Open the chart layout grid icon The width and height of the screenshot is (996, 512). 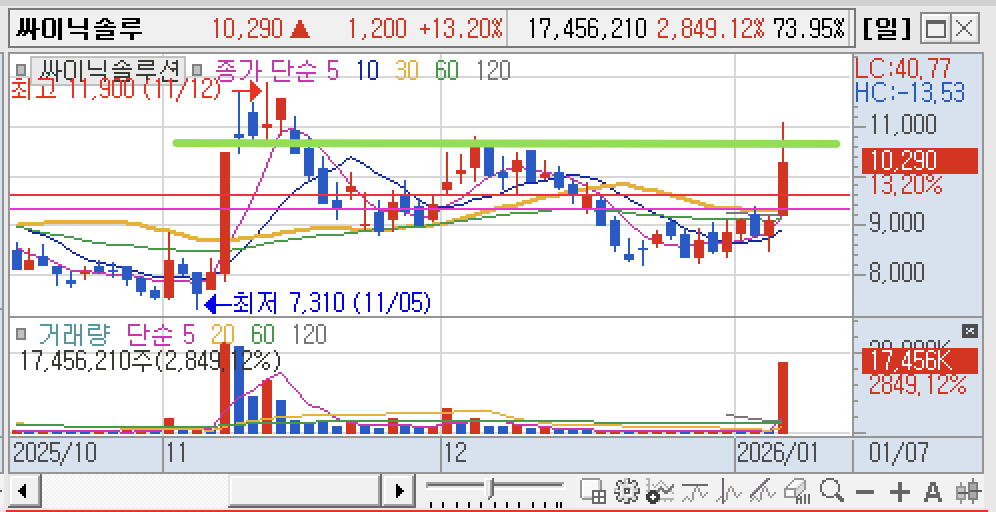pyautogui.click(x=593, y=491)
